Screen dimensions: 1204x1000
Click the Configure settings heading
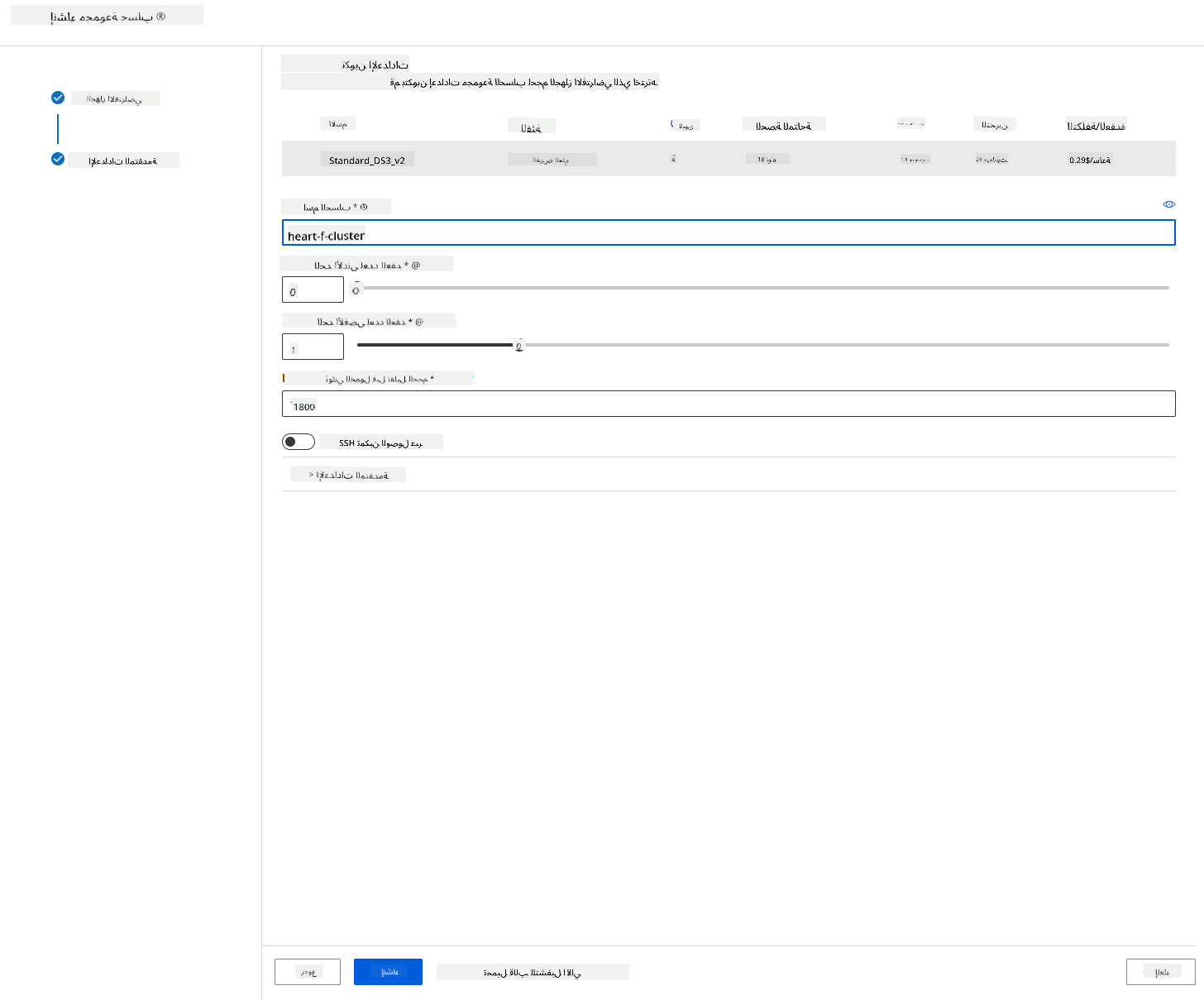click(375, 65)
